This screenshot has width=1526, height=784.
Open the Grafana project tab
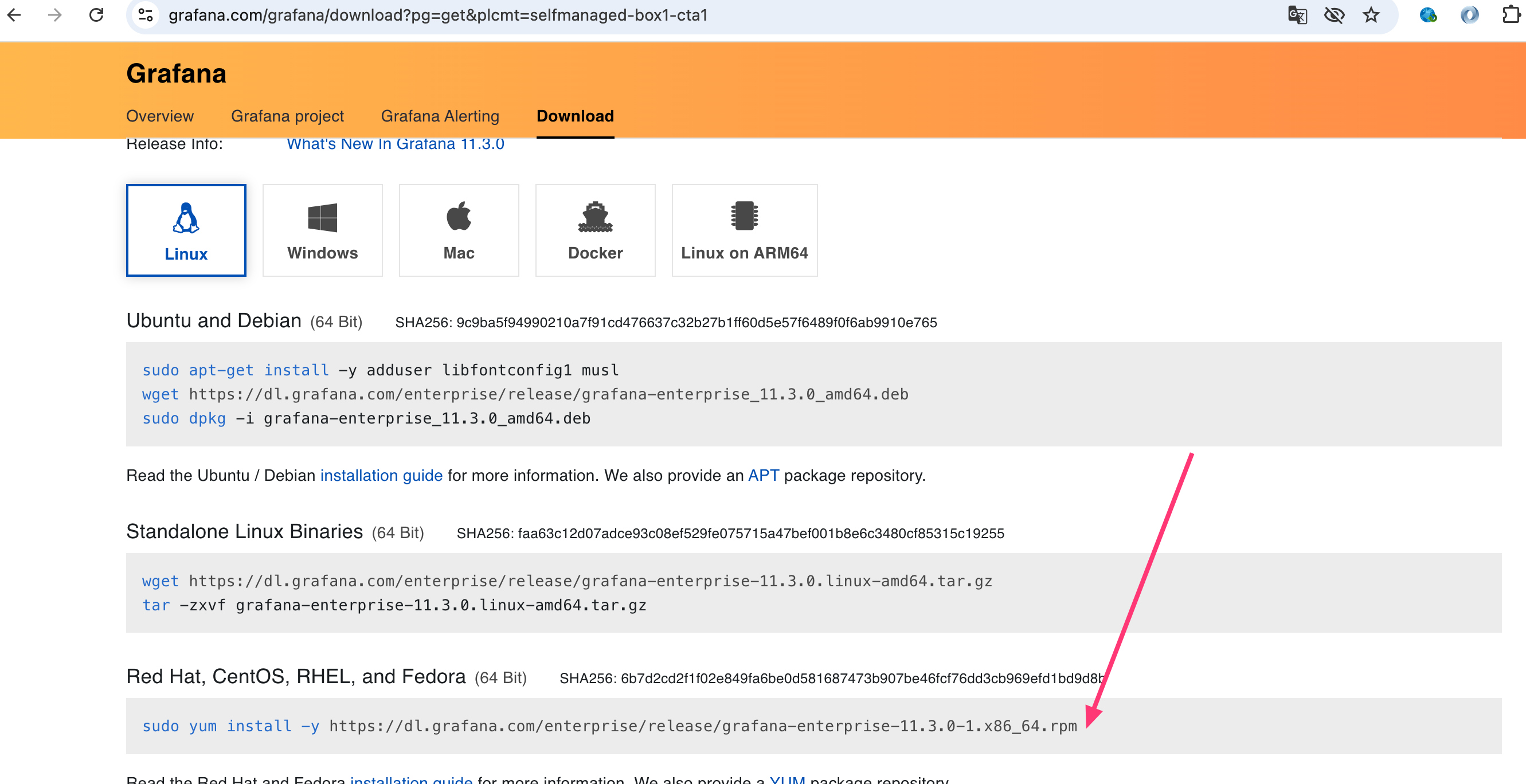click(287, 116)
